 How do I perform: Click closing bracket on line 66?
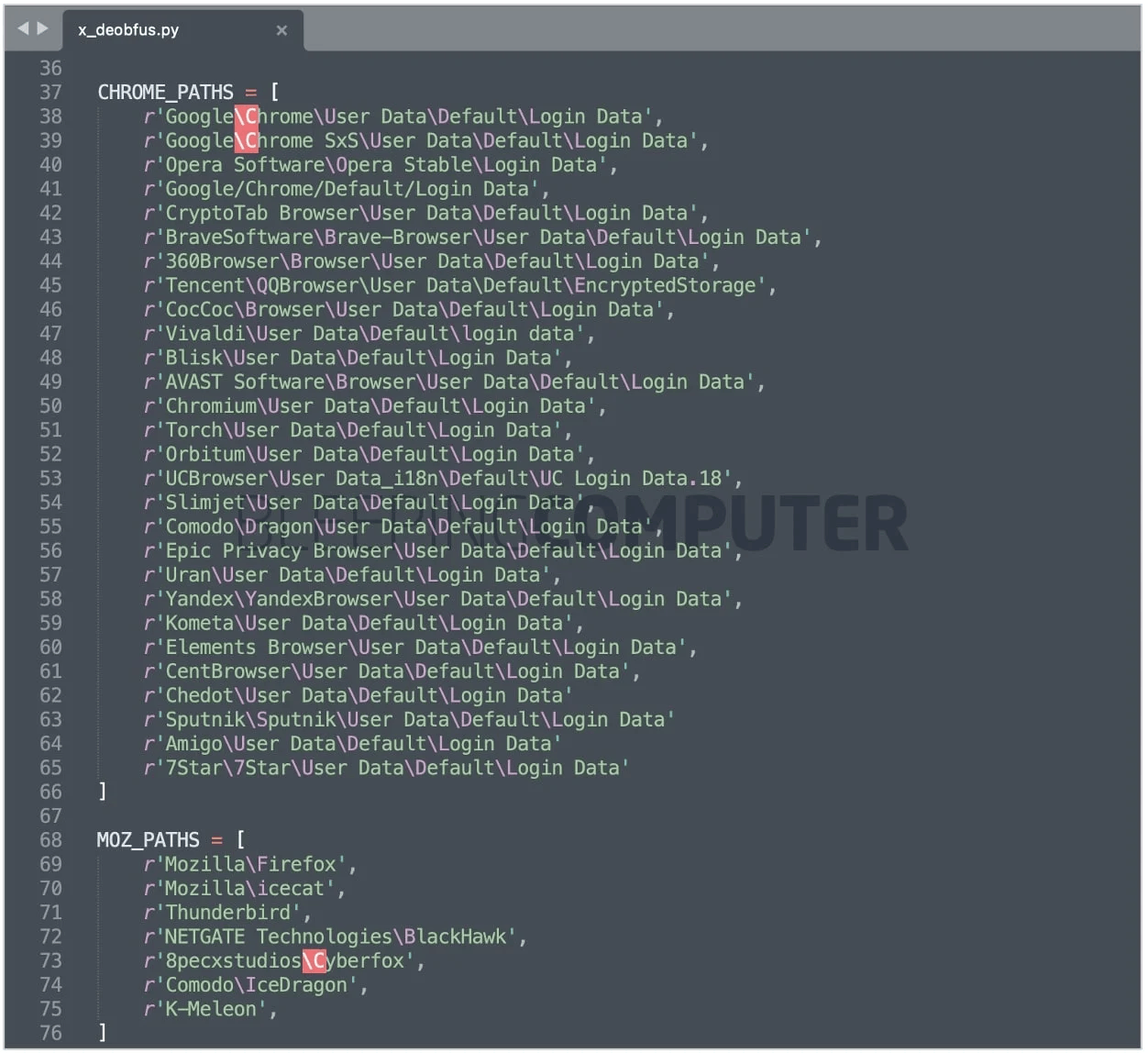tap(103, 792)
